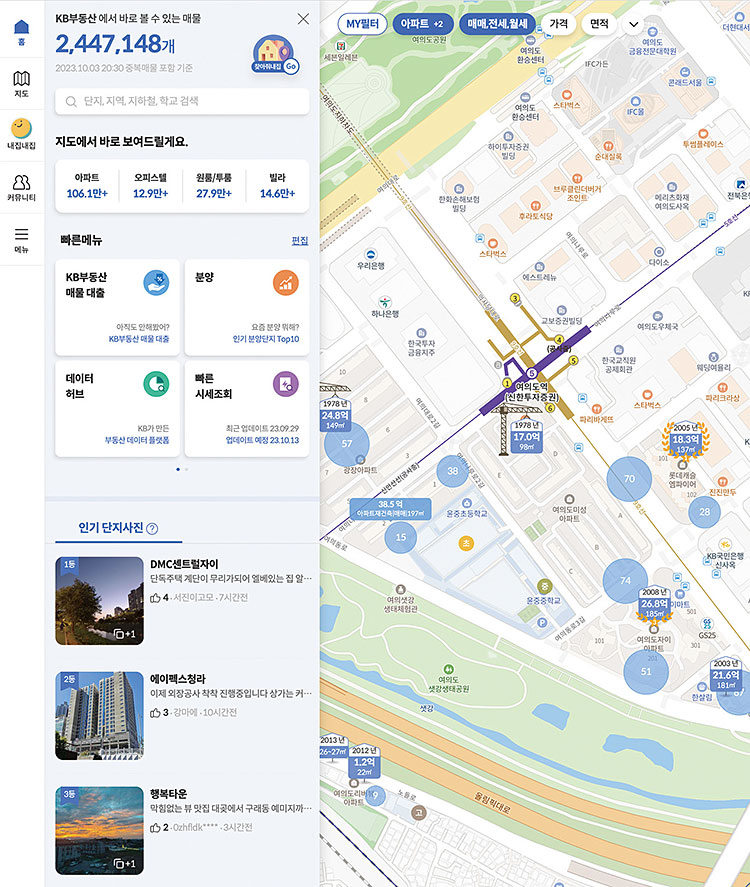Viewport: 750px width, 887px height.
Task: Like the 행복타운 post thumbs-up
Action: 155,827
